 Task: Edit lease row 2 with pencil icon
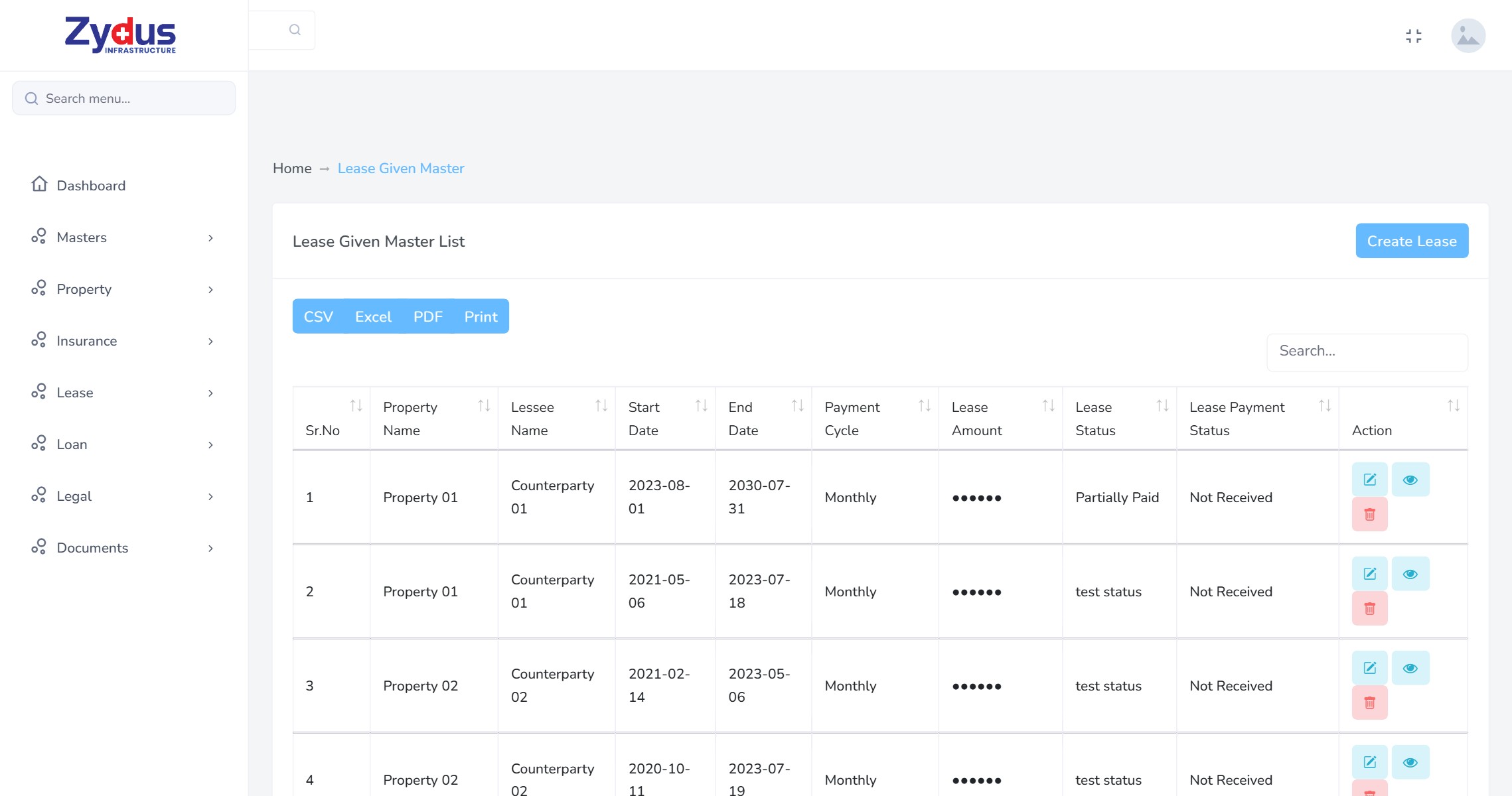(1370, 574)
